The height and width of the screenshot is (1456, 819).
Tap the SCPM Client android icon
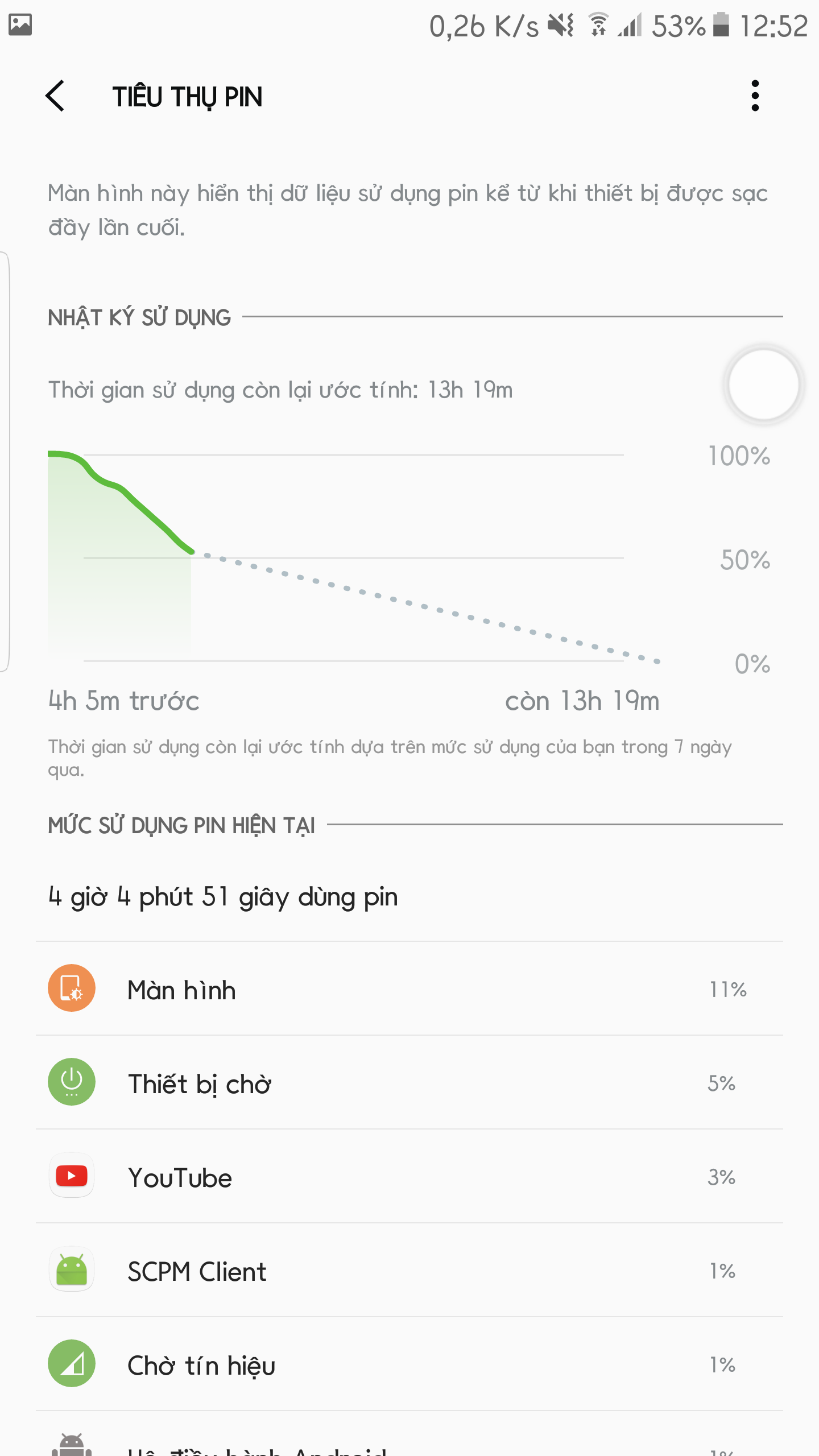[x=72, y=1269]
